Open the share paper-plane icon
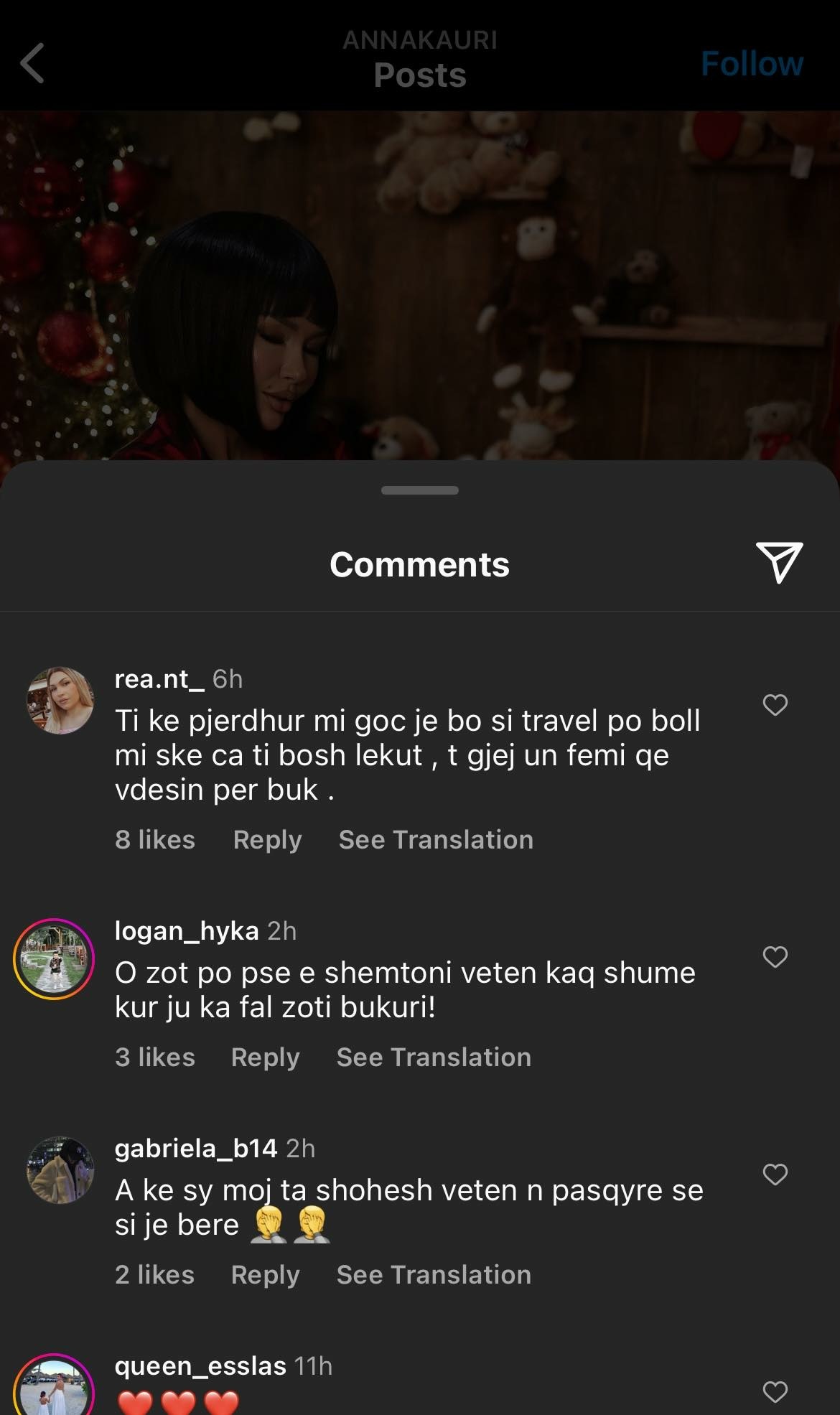Image resolution: width=840 pixels, height=1415 pixels. click(x=779, y=562)
